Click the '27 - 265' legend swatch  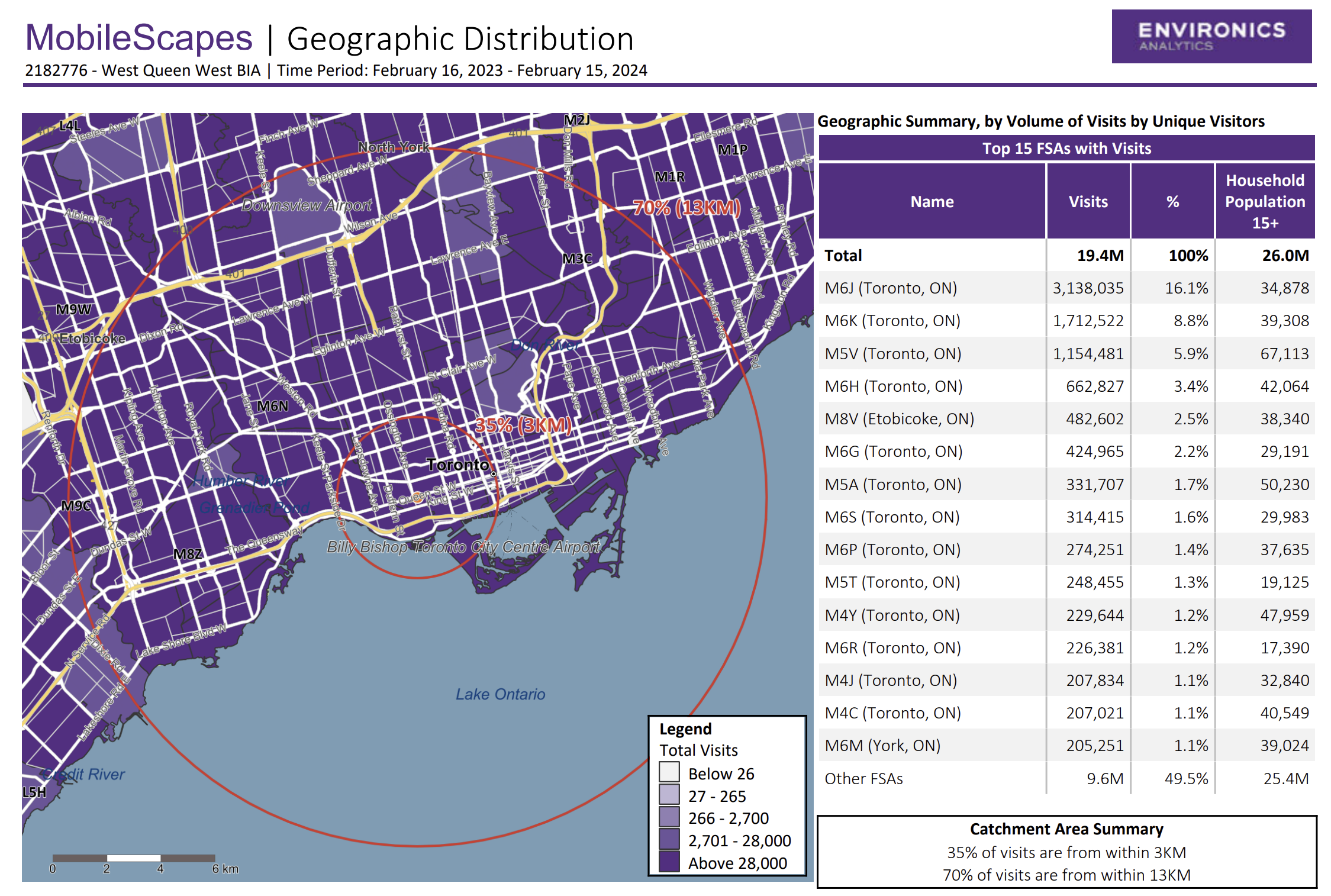tap(669, 794)
